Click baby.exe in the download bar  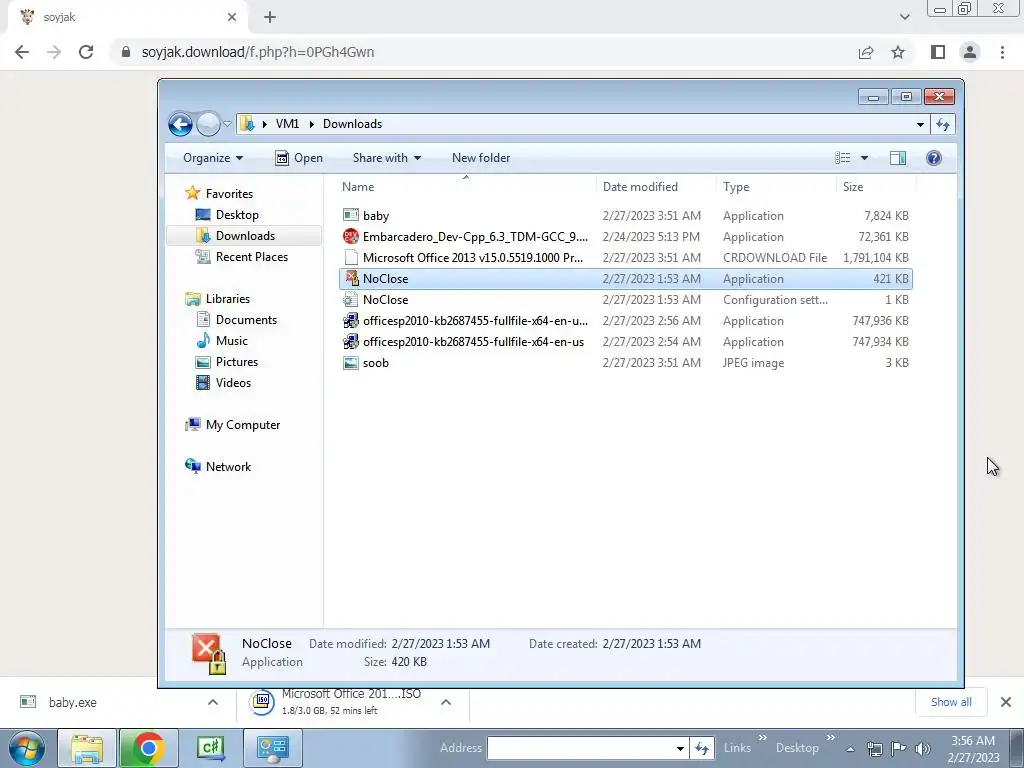click(x=72, y=703)
